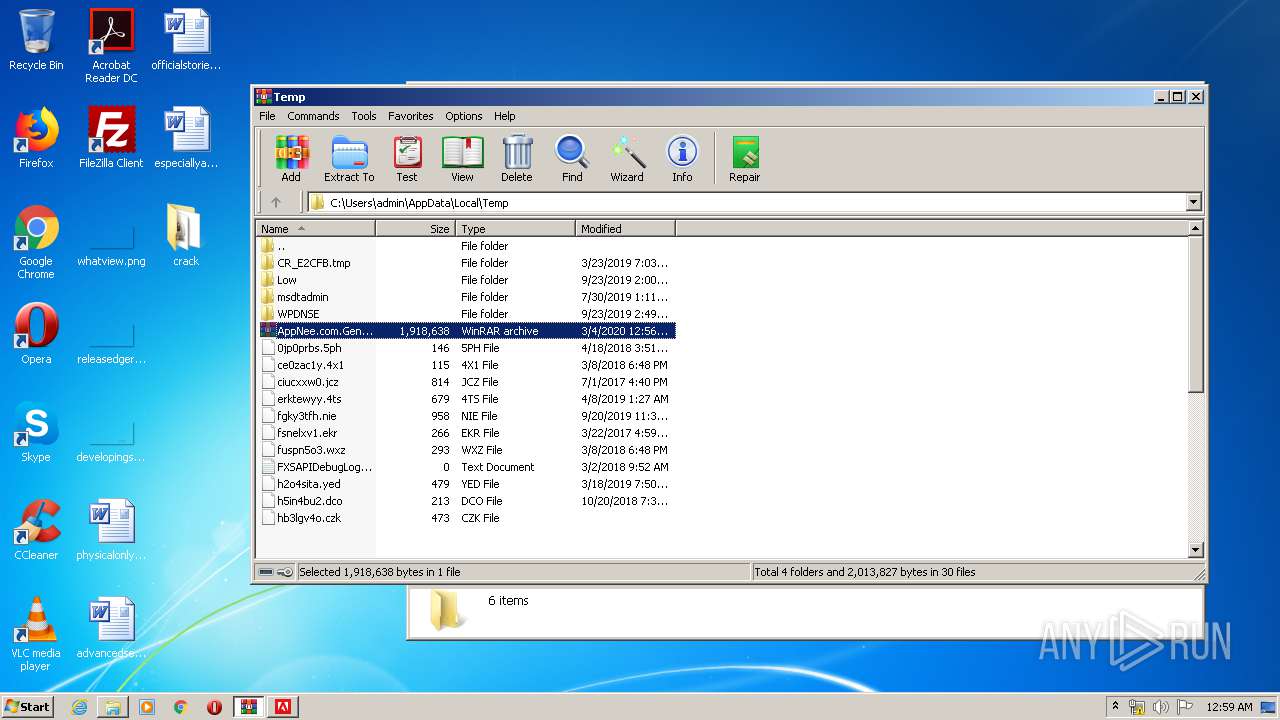The width and height of the screenshot is (1280, 720).
Task: Click the file list scroll down arrow
Action: click(1195, 549)
